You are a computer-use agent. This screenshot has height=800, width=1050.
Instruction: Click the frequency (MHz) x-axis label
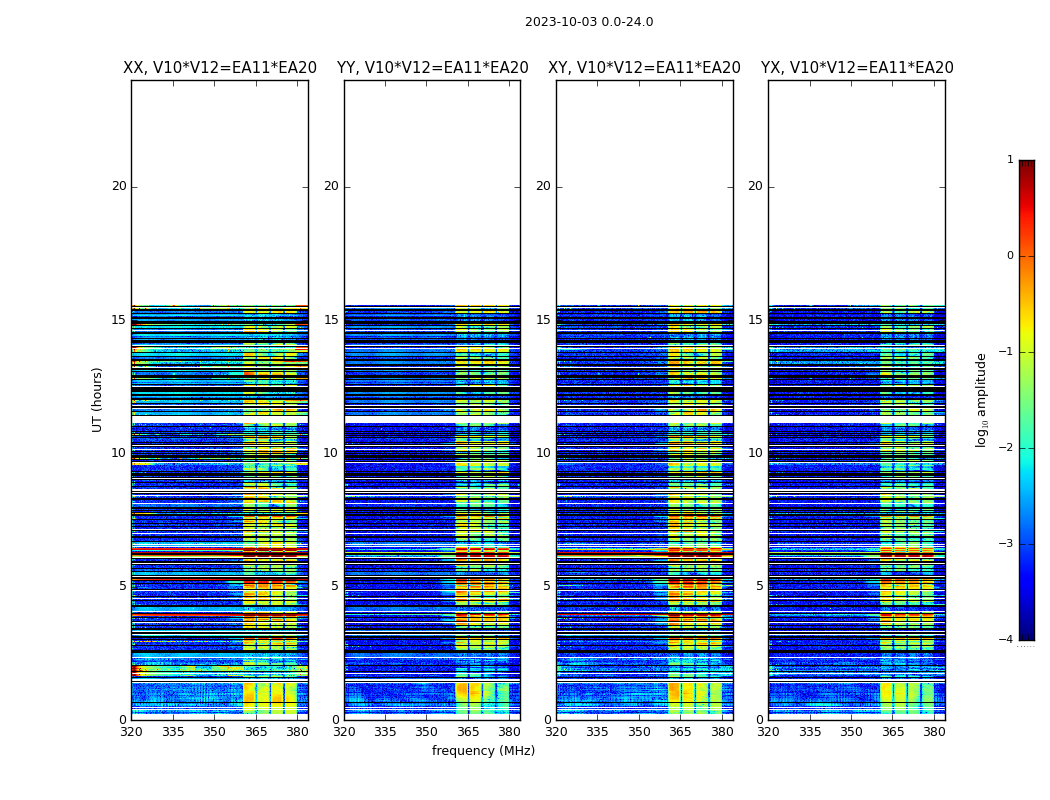pyautogui.click(x=483, y=751)
